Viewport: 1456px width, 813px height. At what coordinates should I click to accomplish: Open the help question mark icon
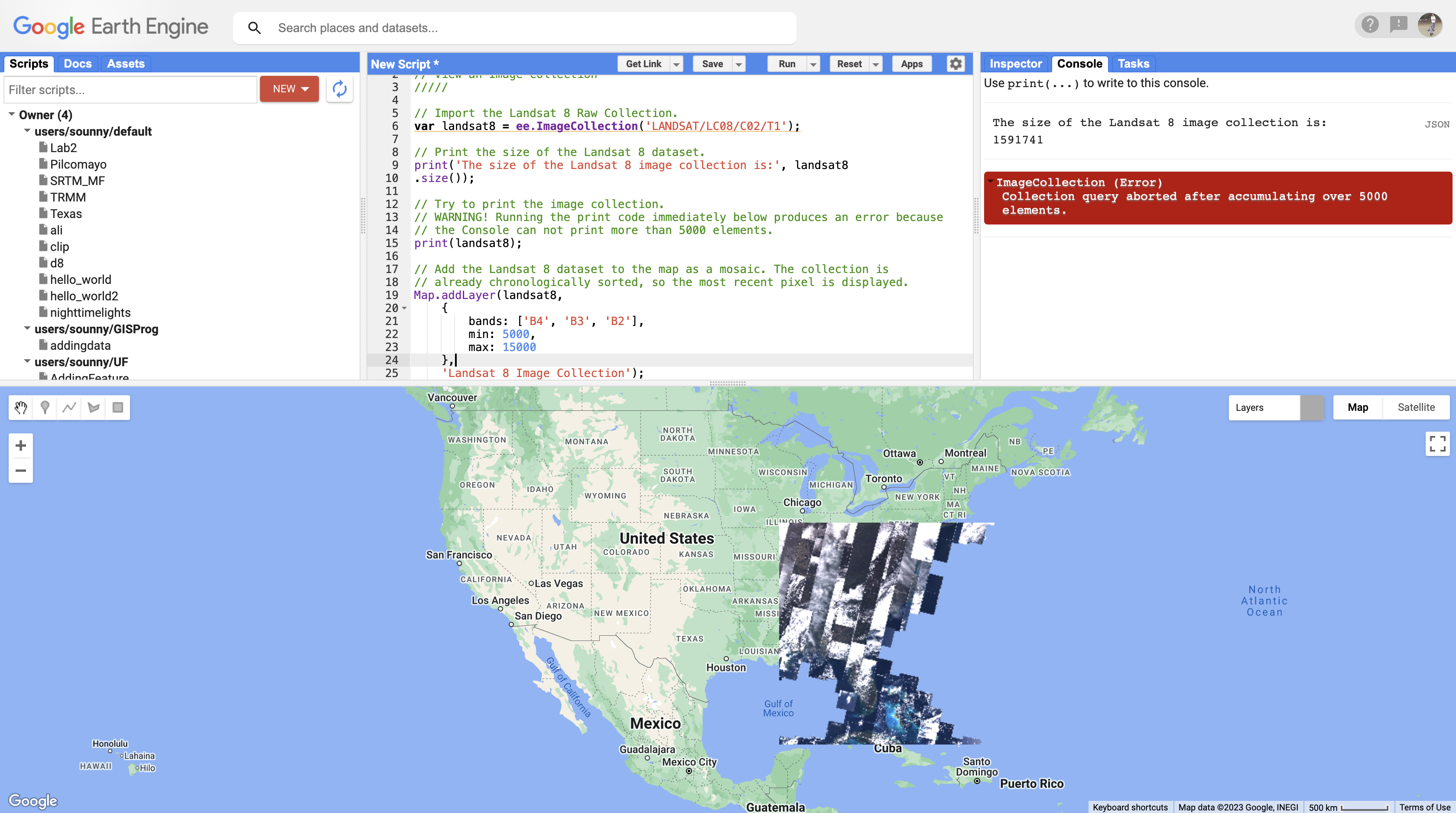click(x=1369, y=25)
